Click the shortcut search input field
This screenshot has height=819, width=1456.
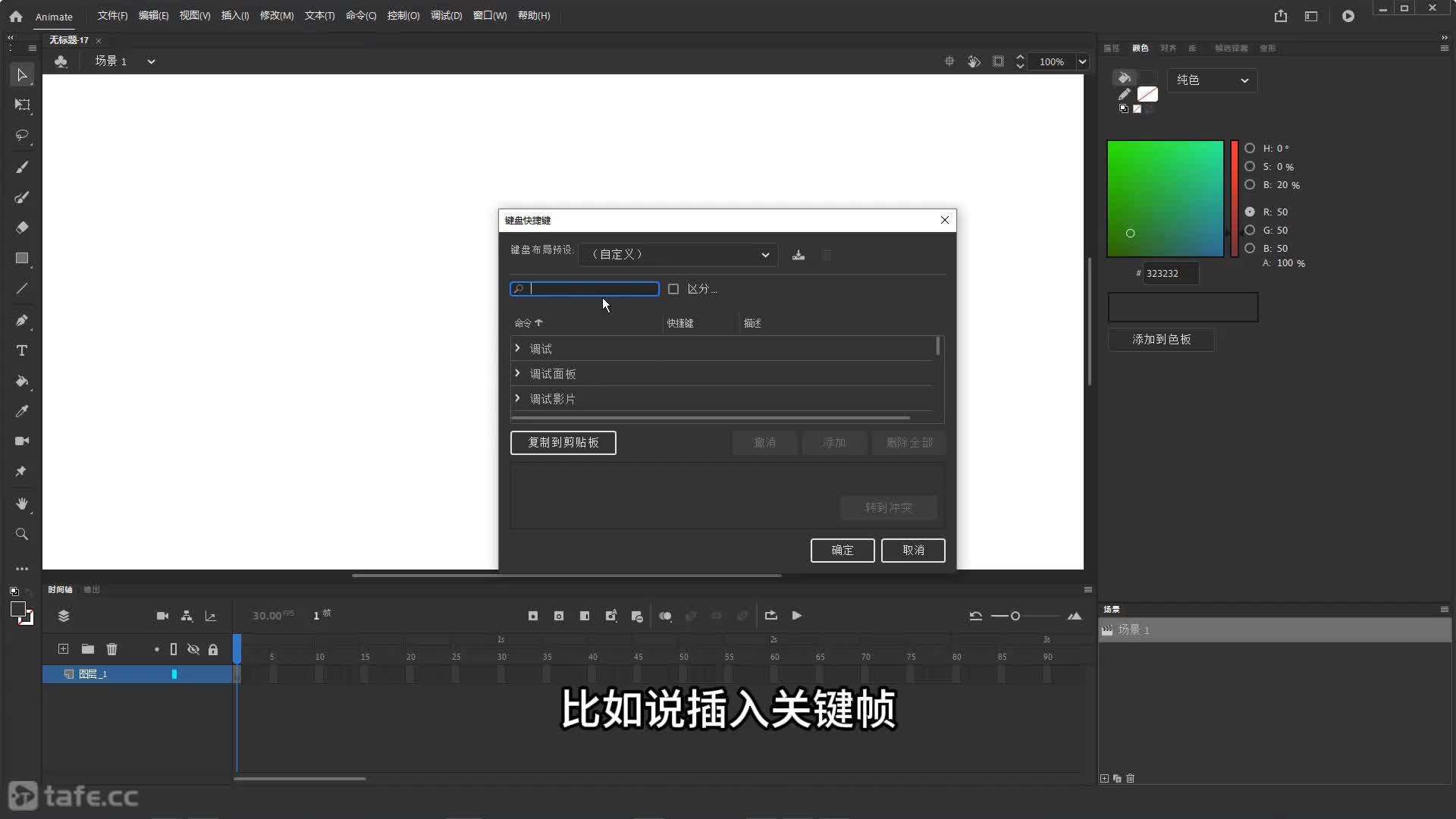pos(585,289)
